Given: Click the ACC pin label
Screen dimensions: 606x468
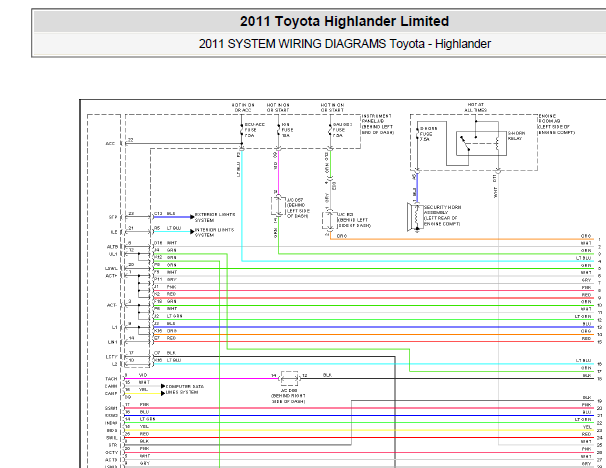Looking at the screenshot, I should click(112, 142).
